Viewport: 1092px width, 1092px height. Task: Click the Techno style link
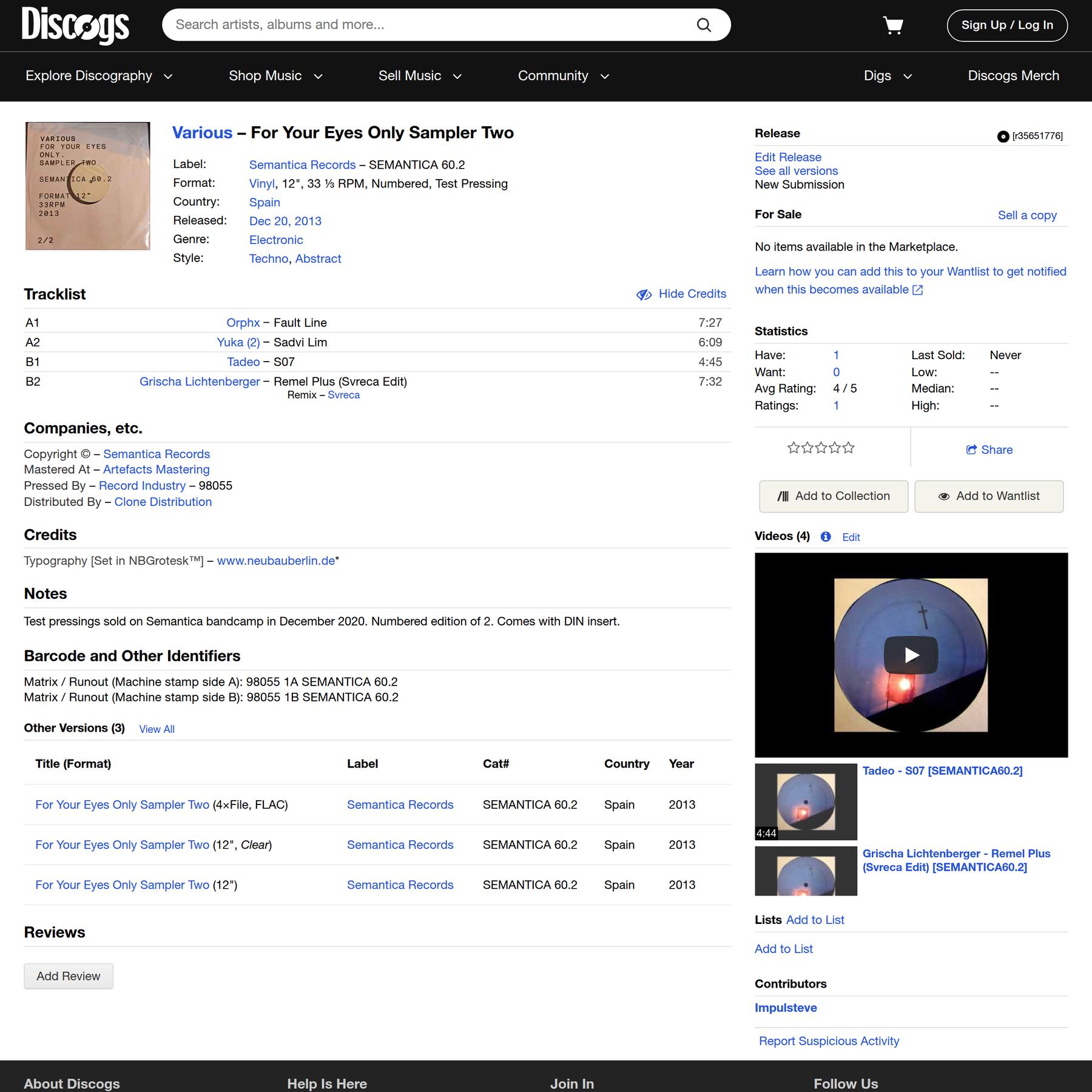click(x=269, y=259)
